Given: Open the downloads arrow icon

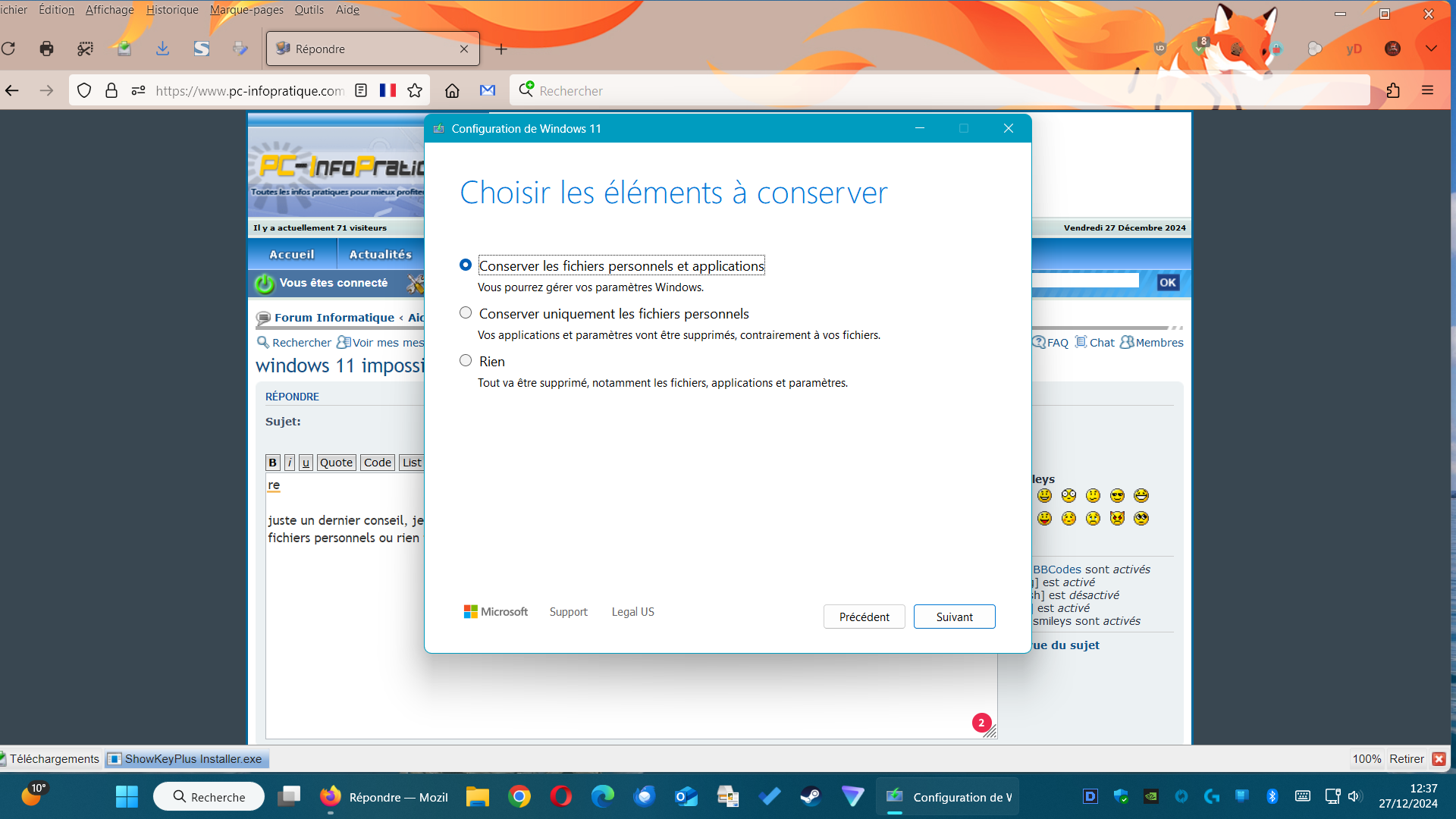Looking at the screenshot, I should pos(162,49).
